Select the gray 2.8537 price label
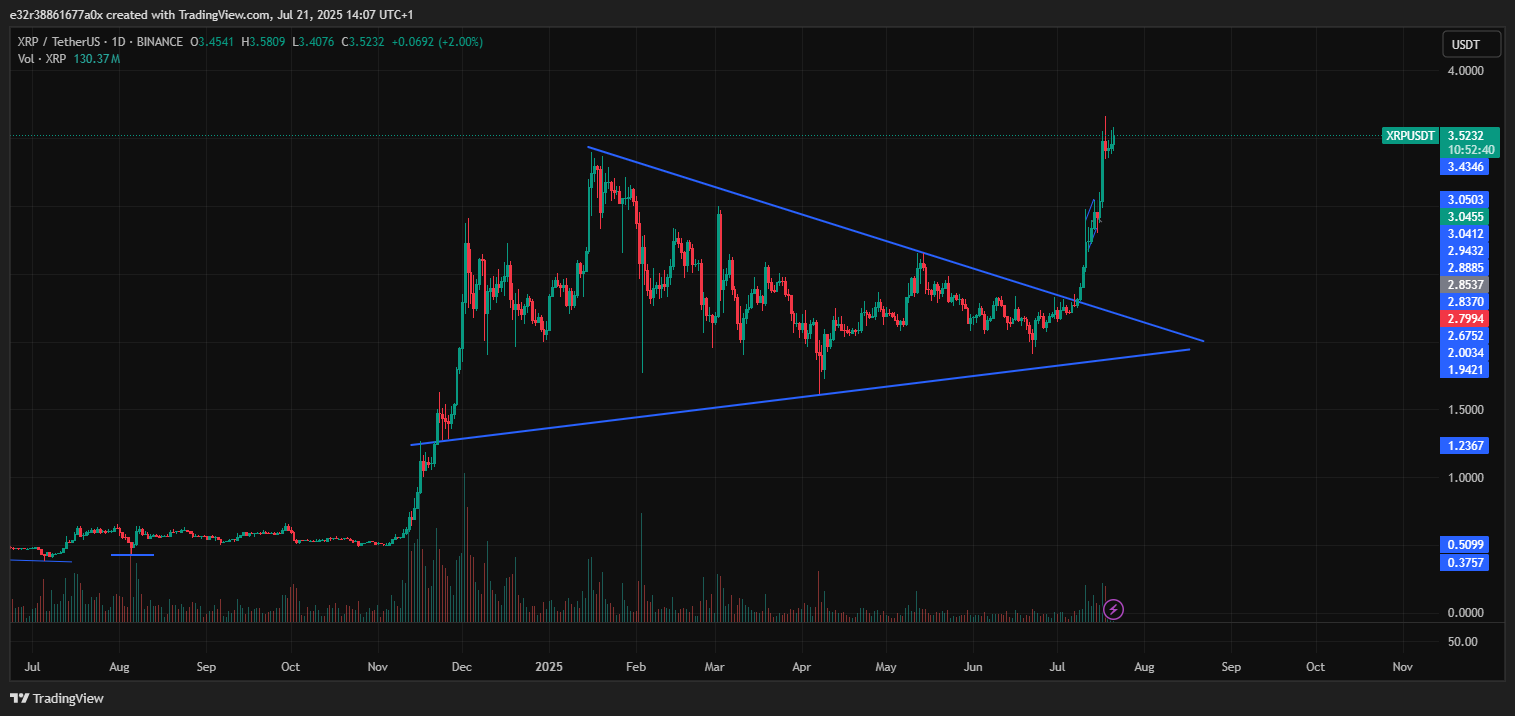 [1464, 284]
